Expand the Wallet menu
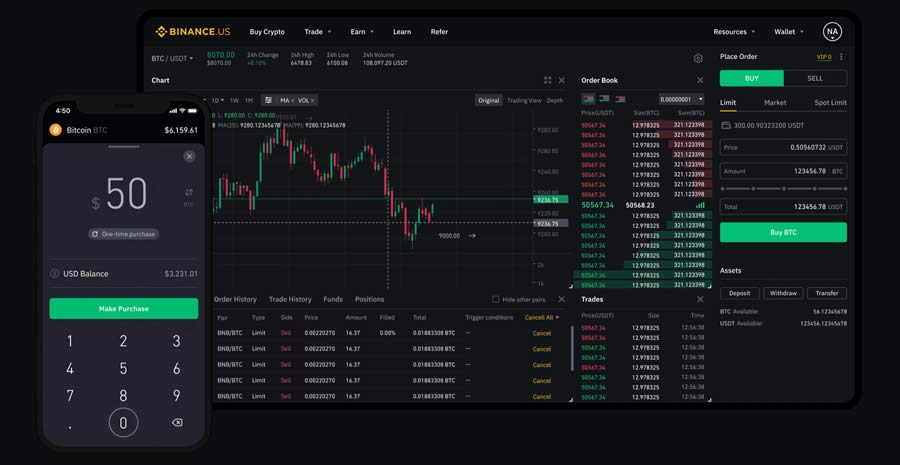This screenshot has height=465, width=900. (x=789, y=32)
